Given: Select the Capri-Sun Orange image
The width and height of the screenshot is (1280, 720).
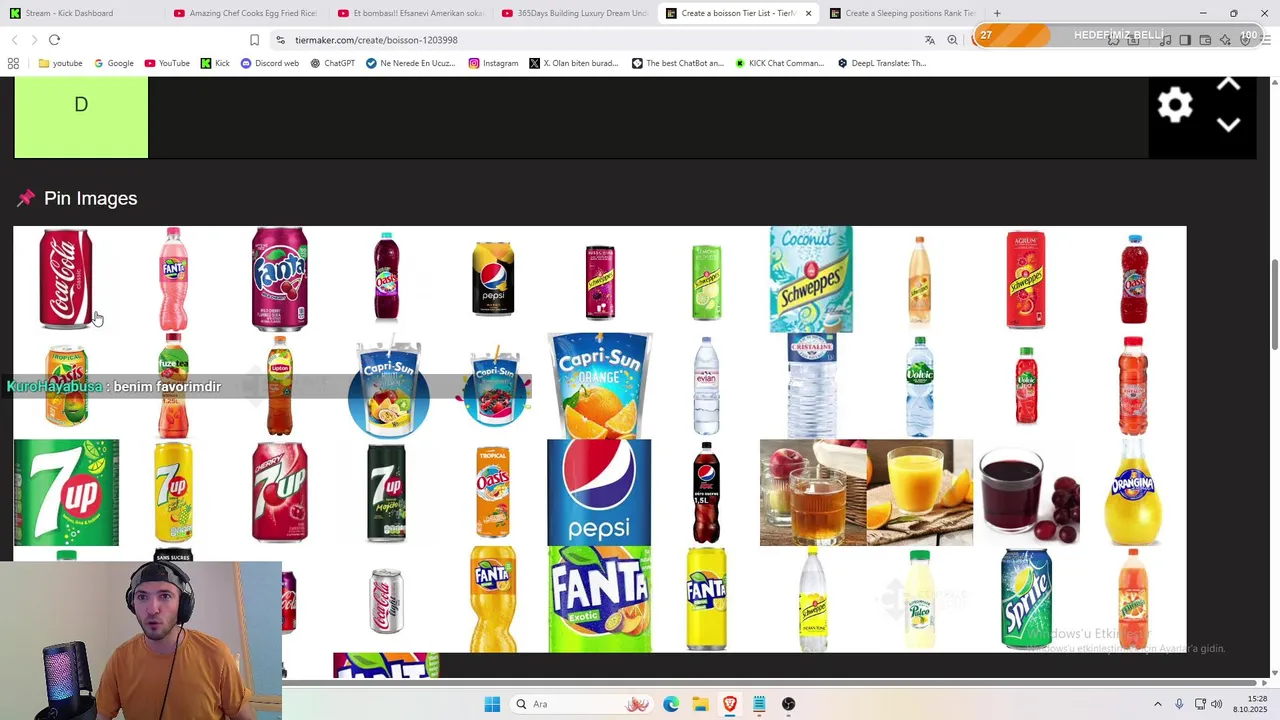Looking at the screenshot, I should click(x=599, y=385).
